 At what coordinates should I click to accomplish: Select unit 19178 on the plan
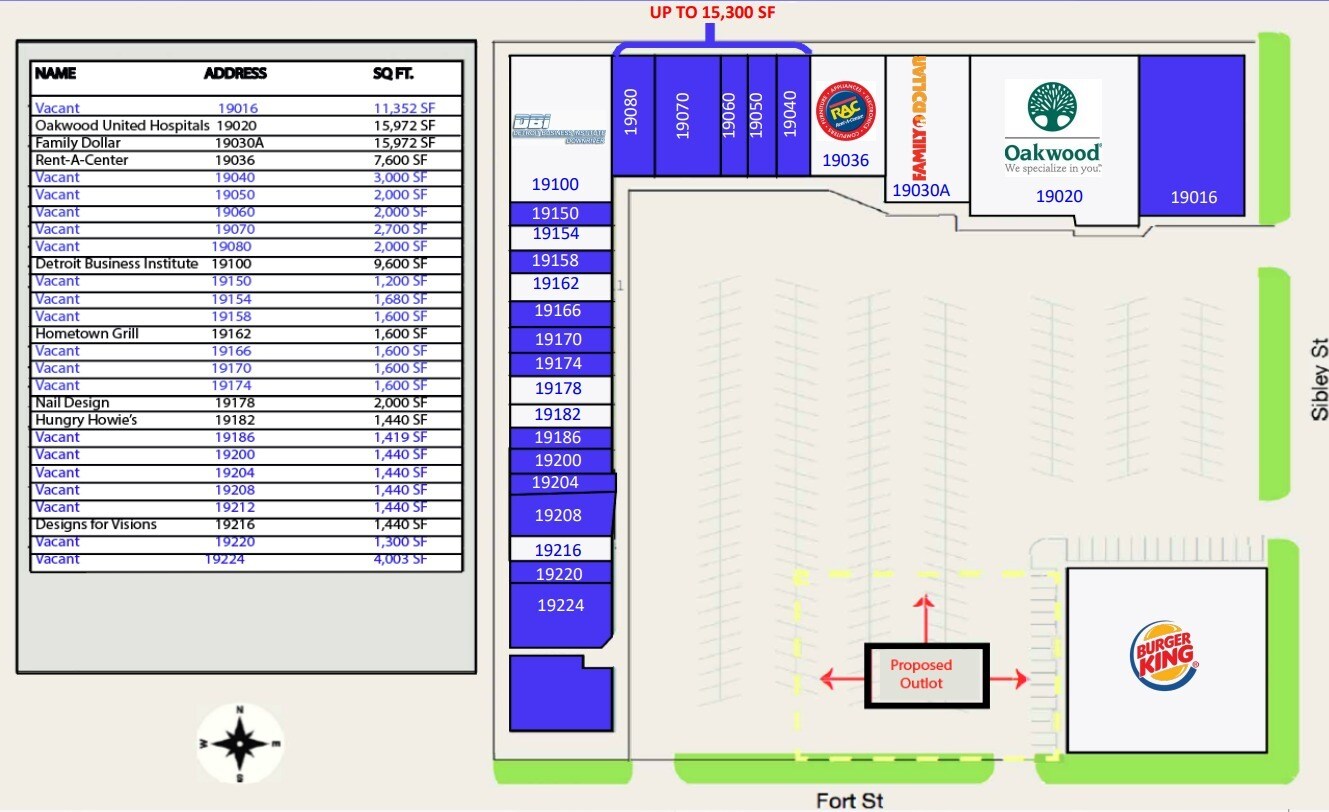560,389
